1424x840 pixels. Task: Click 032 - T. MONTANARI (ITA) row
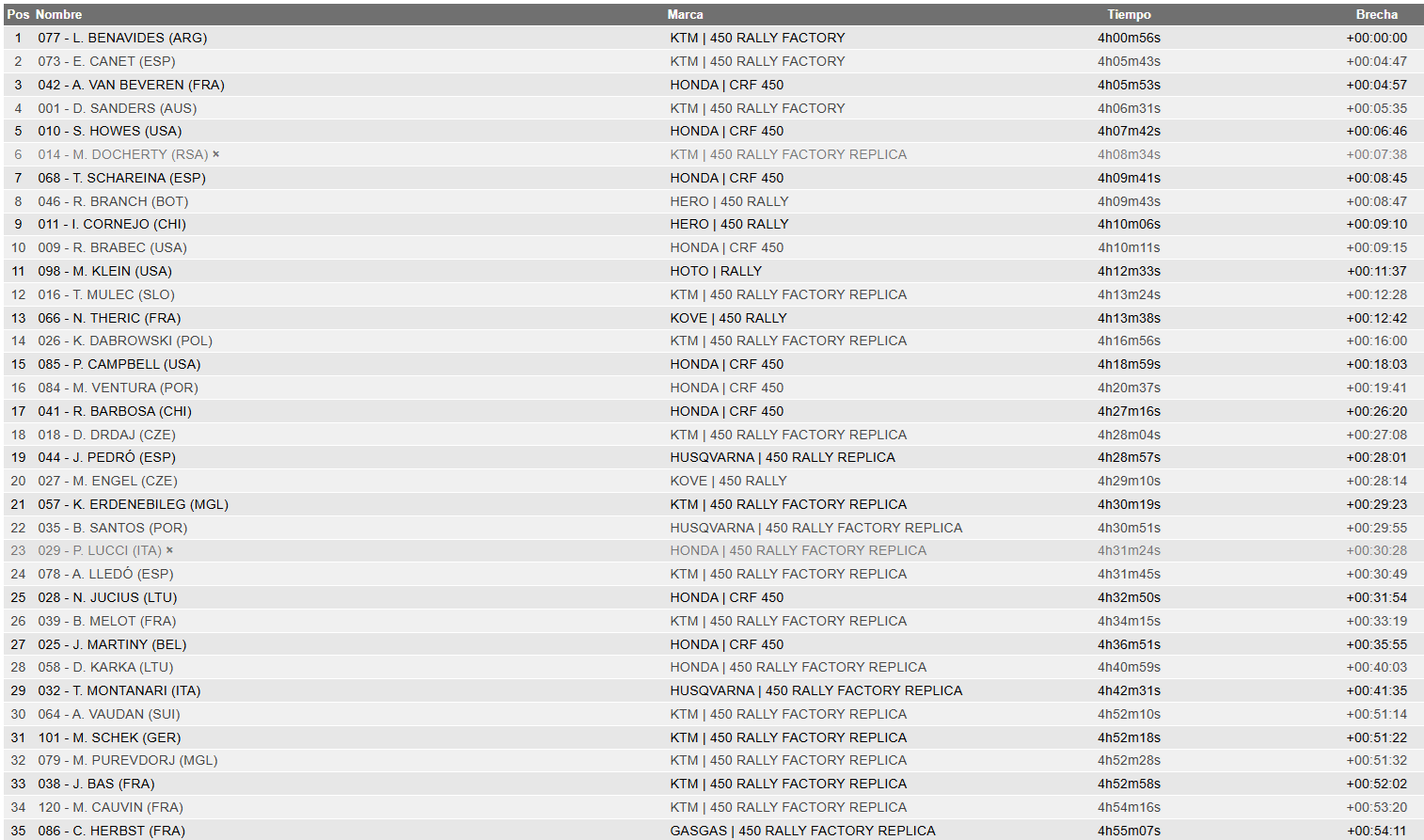(713, 690)
